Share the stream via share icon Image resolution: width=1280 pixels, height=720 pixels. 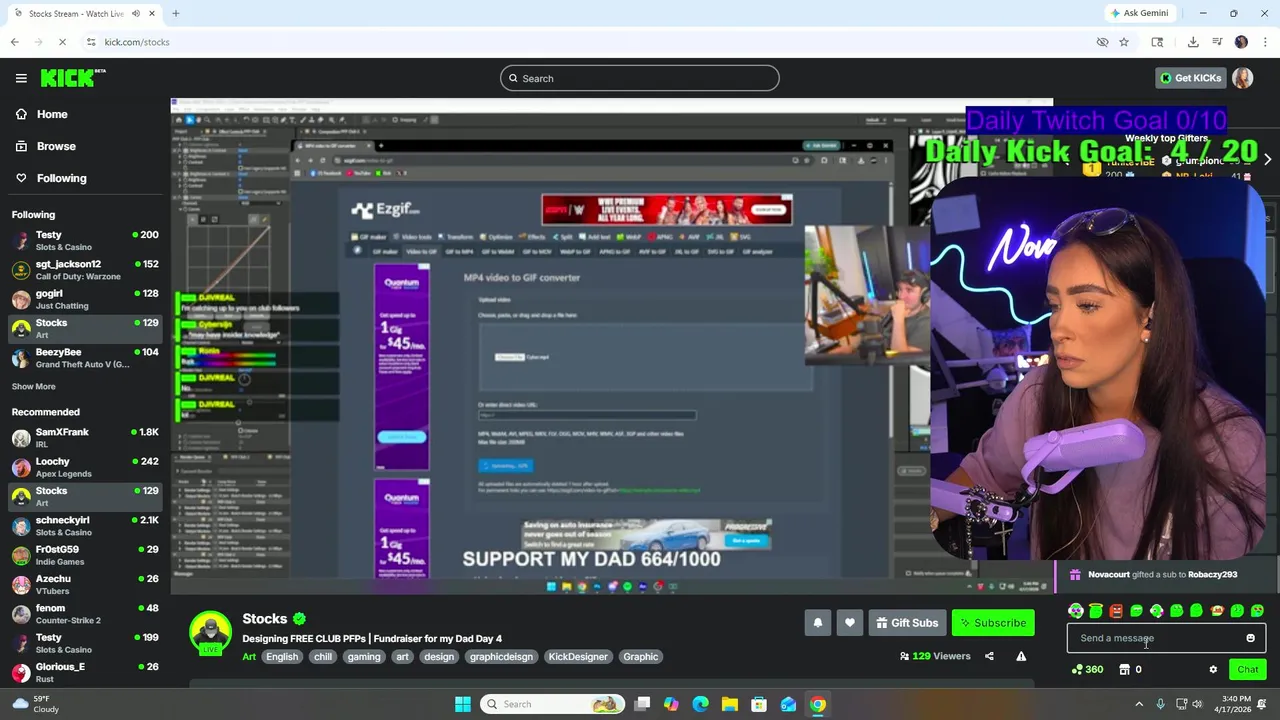coord(989,656)
